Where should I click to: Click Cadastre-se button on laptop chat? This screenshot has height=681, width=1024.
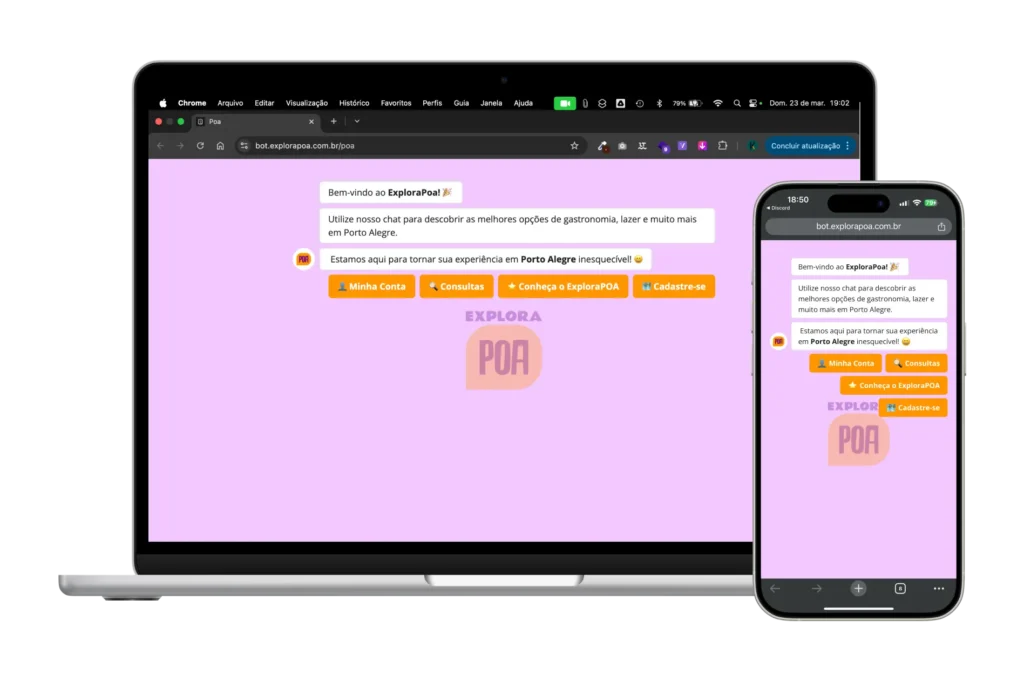(674, 287)
